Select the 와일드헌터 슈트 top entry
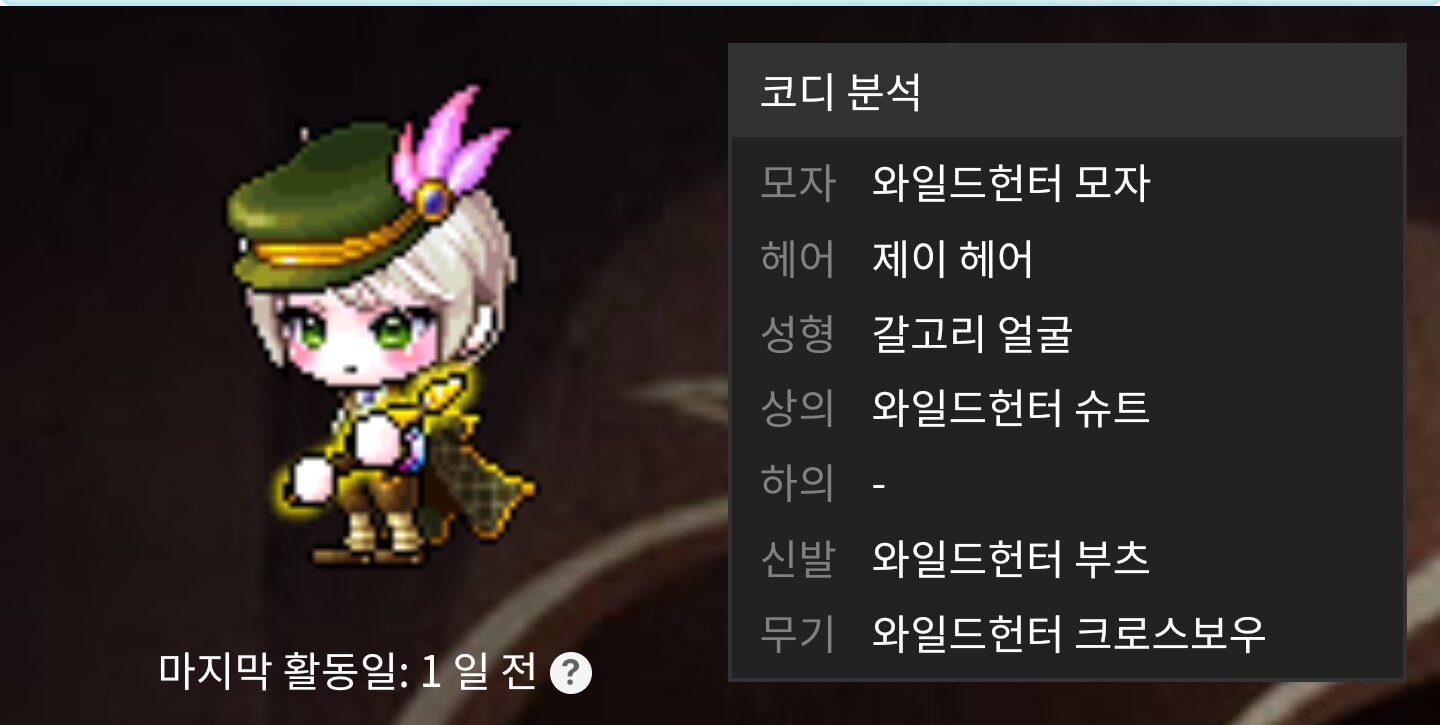Screen dimensions: 1440x725 (1011, 408)
